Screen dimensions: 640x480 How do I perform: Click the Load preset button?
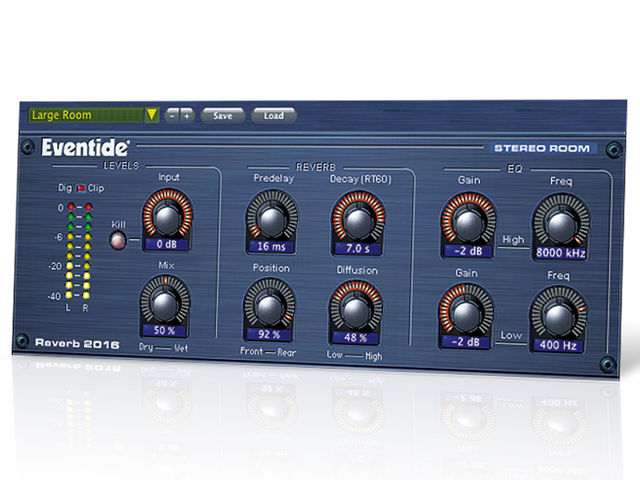(x=273, y=116)
